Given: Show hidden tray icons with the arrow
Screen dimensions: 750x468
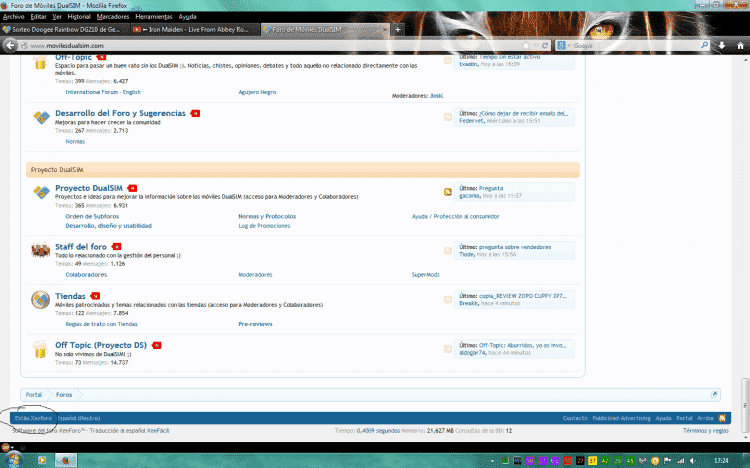Looking at the screenshot, I should (492, 461).
